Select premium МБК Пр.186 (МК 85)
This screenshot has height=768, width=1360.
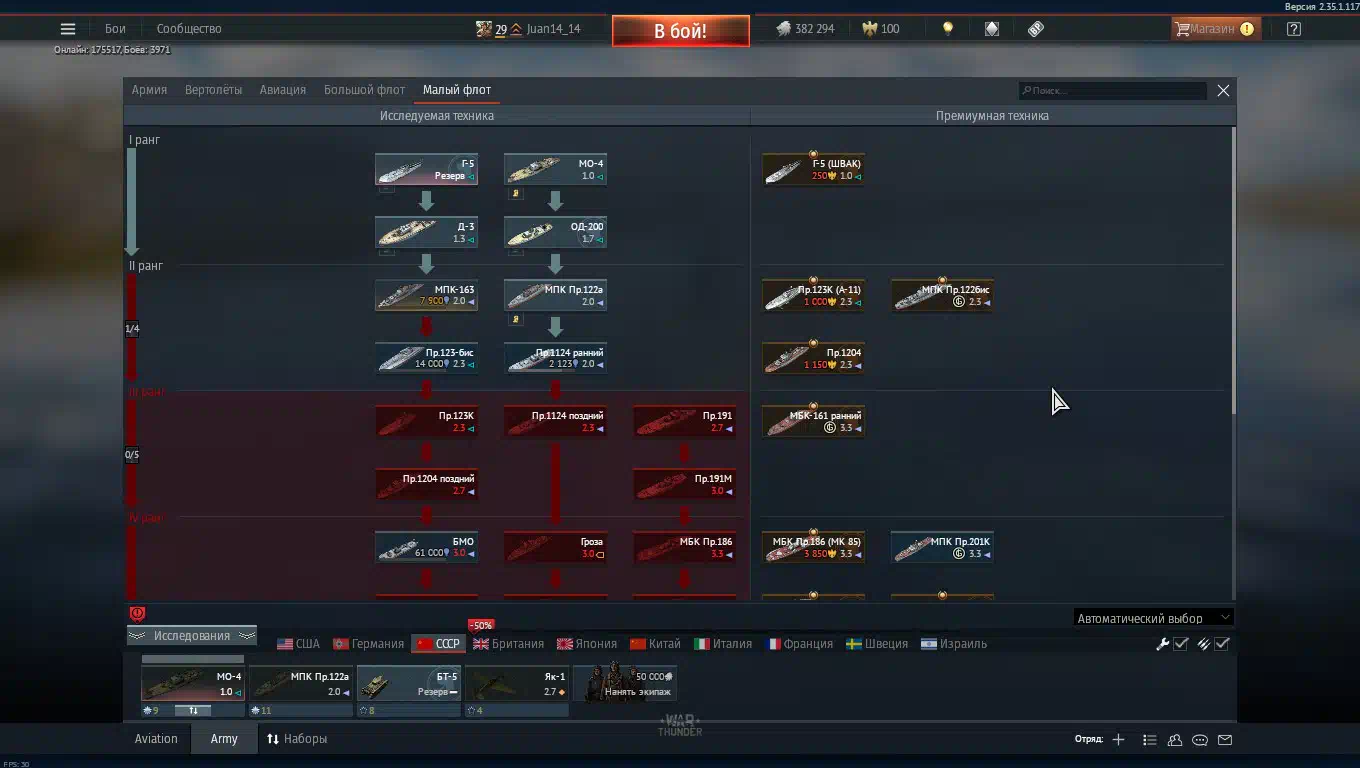(x=813, y=547)
